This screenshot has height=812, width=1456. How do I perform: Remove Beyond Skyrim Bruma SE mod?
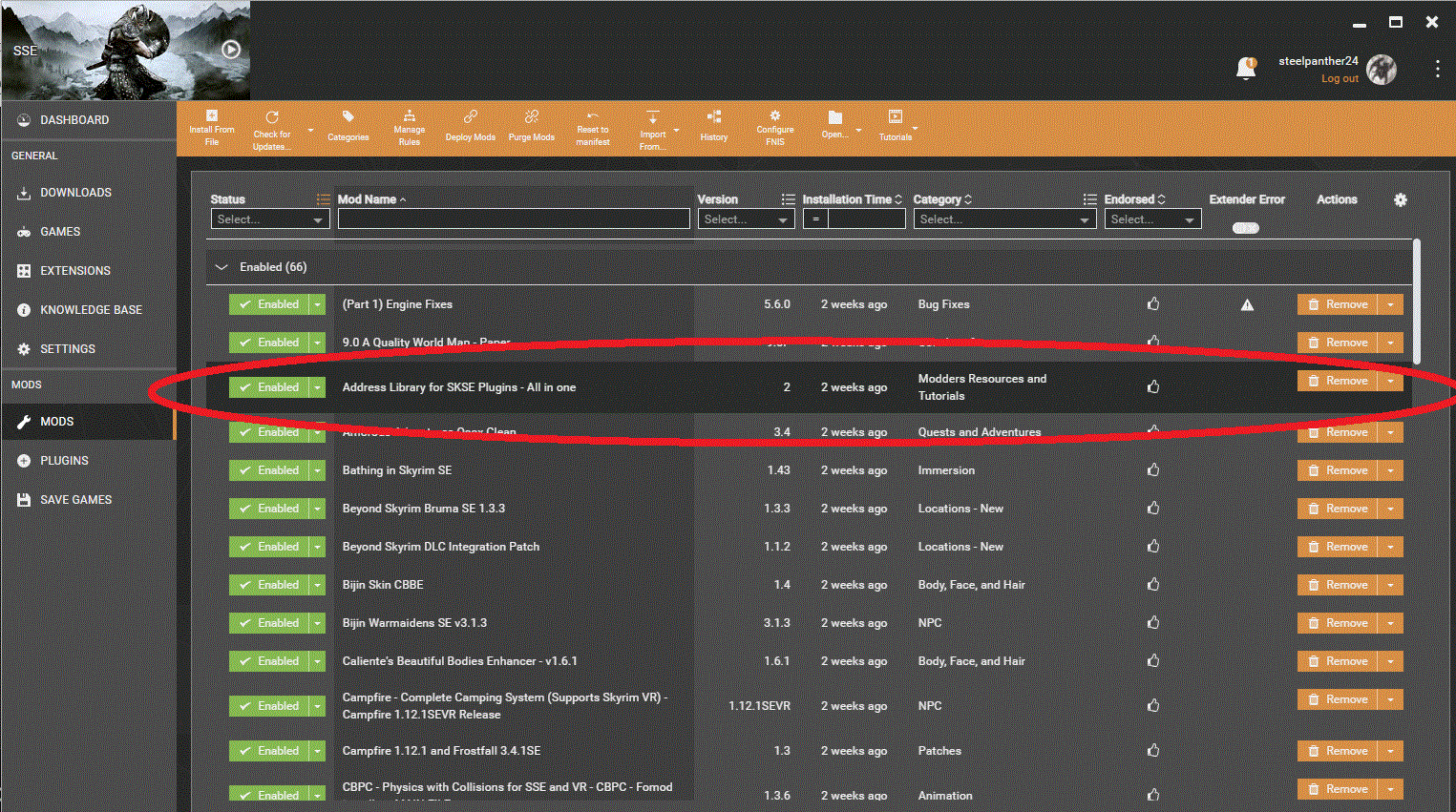[1338, 509]
